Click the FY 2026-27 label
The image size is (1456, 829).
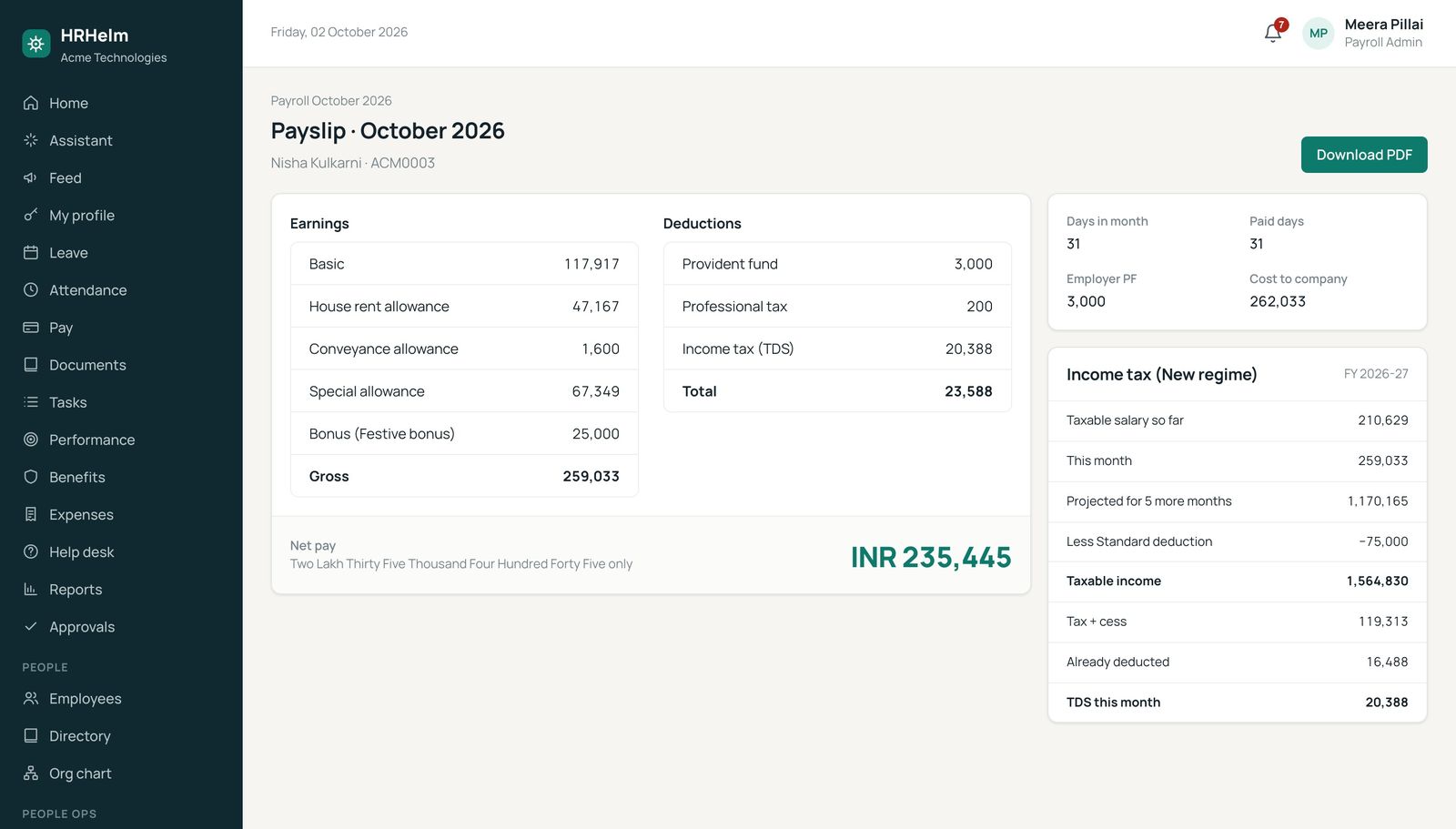1376,374
